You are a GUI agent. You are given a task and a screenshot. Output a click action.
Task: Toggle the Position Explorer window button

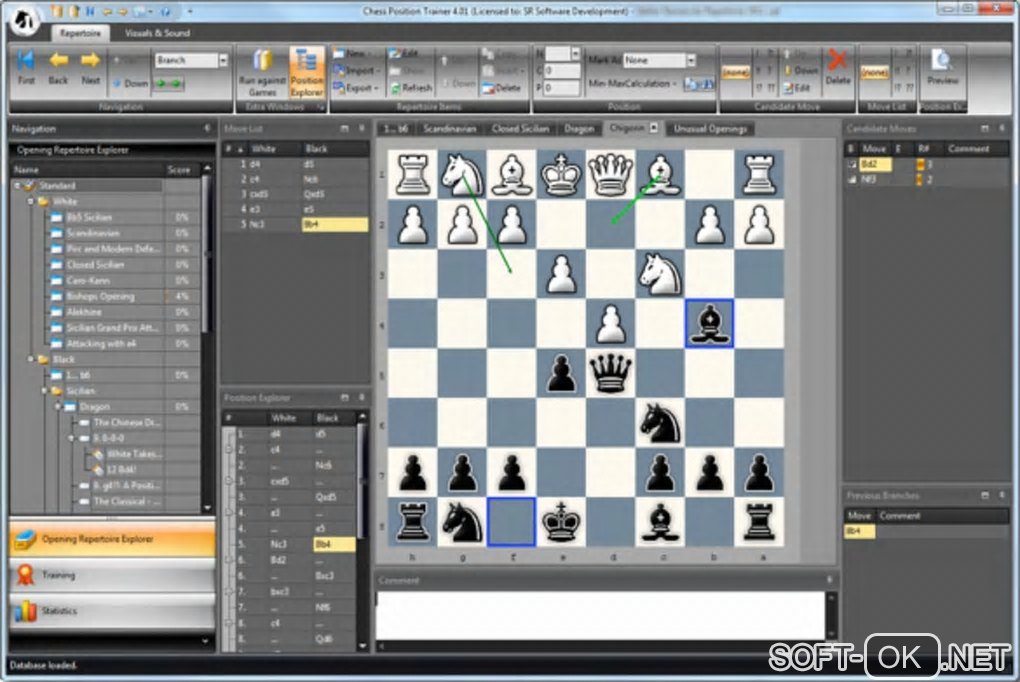306,73
